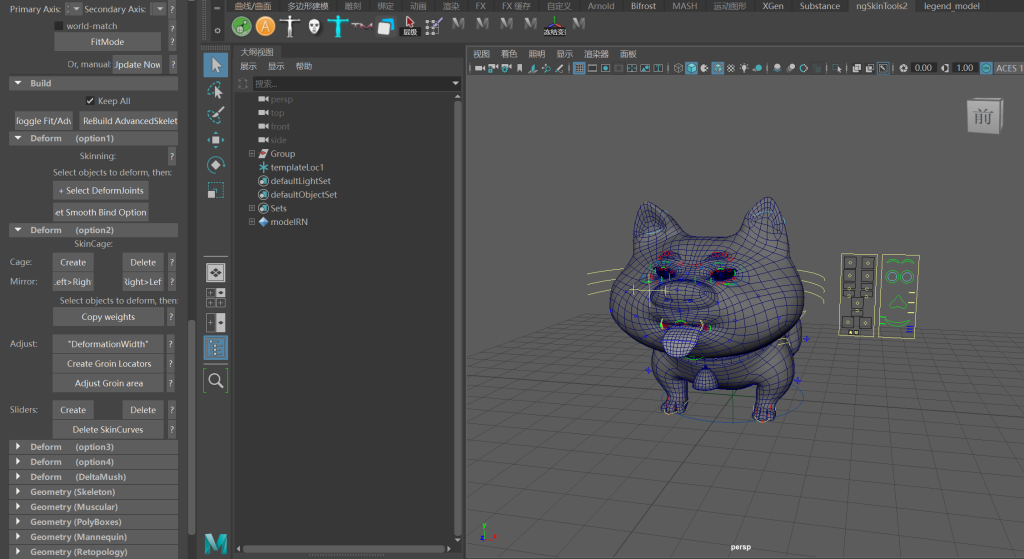Expand the Geometry (Skeleton) section
Viewport: 1024px width, 559px height.
18,492
